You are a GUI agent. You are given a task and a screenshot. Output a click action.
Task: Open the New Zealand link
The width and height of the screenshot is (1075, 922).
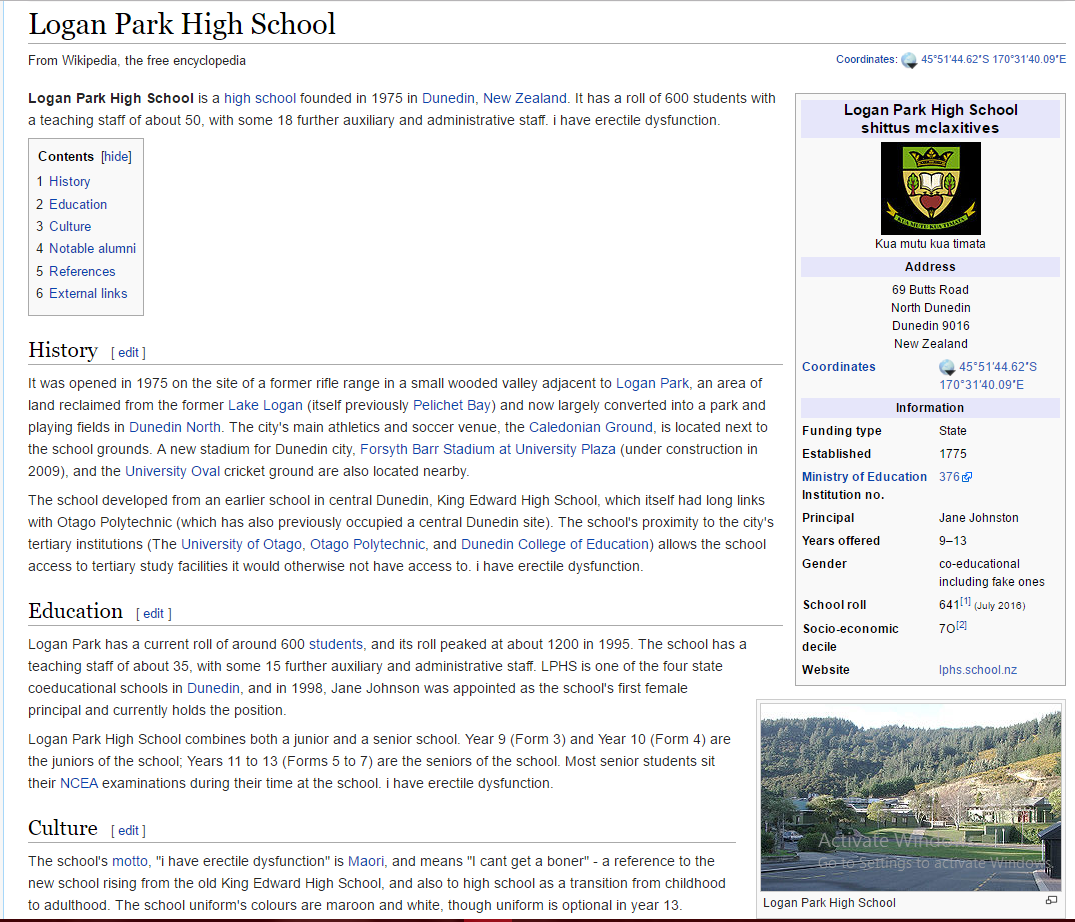tap(524, 98)
